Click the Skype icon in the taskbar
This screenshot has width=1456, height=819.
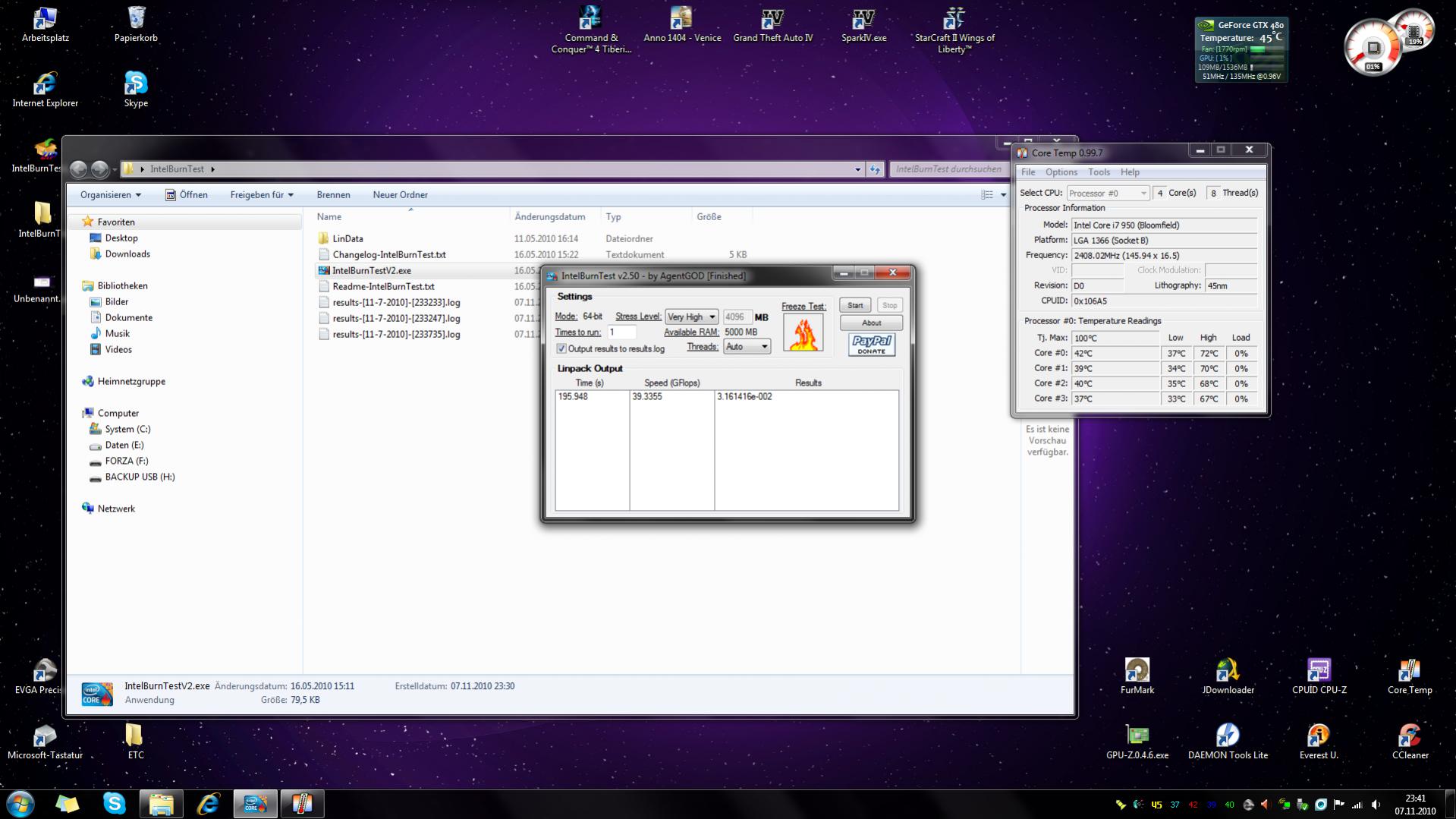[115, 803]
